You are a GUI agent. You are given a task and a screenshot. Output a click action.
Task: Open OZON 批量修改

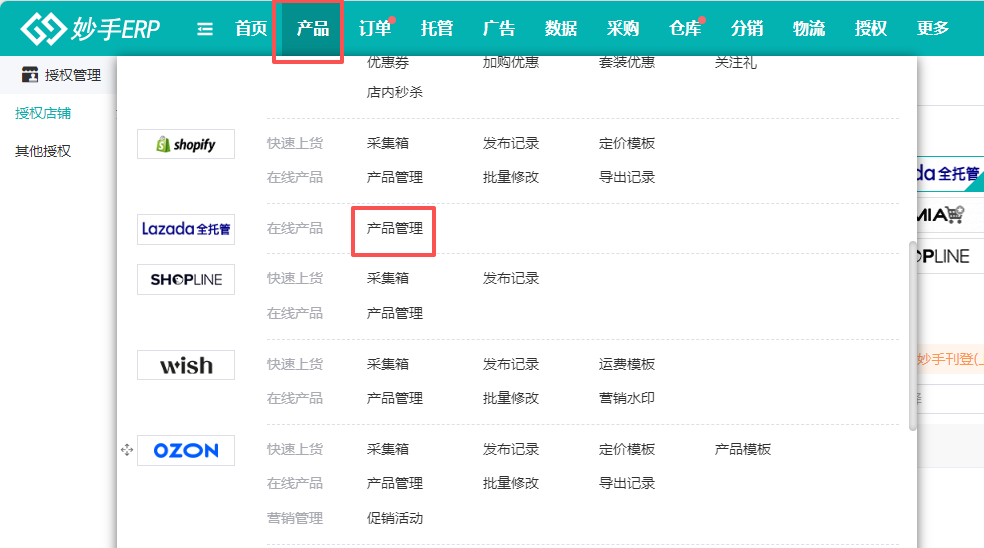coord(511,483)
